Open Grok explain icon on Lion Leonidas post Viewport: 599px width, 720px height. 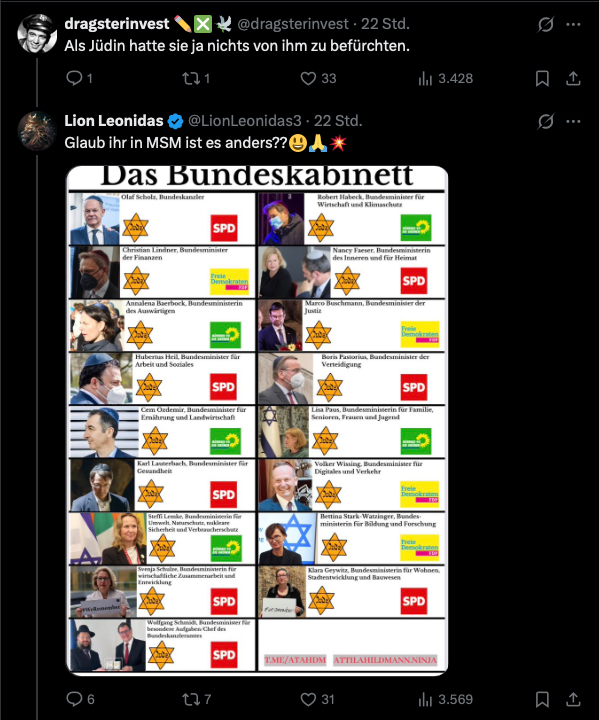coord(545,122)
